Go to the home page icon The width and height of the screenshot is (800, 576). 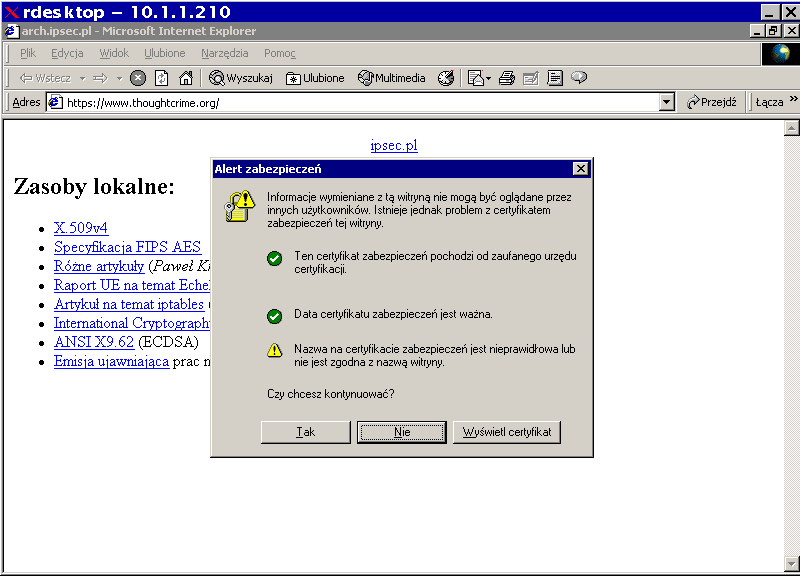tap(186, 78)
